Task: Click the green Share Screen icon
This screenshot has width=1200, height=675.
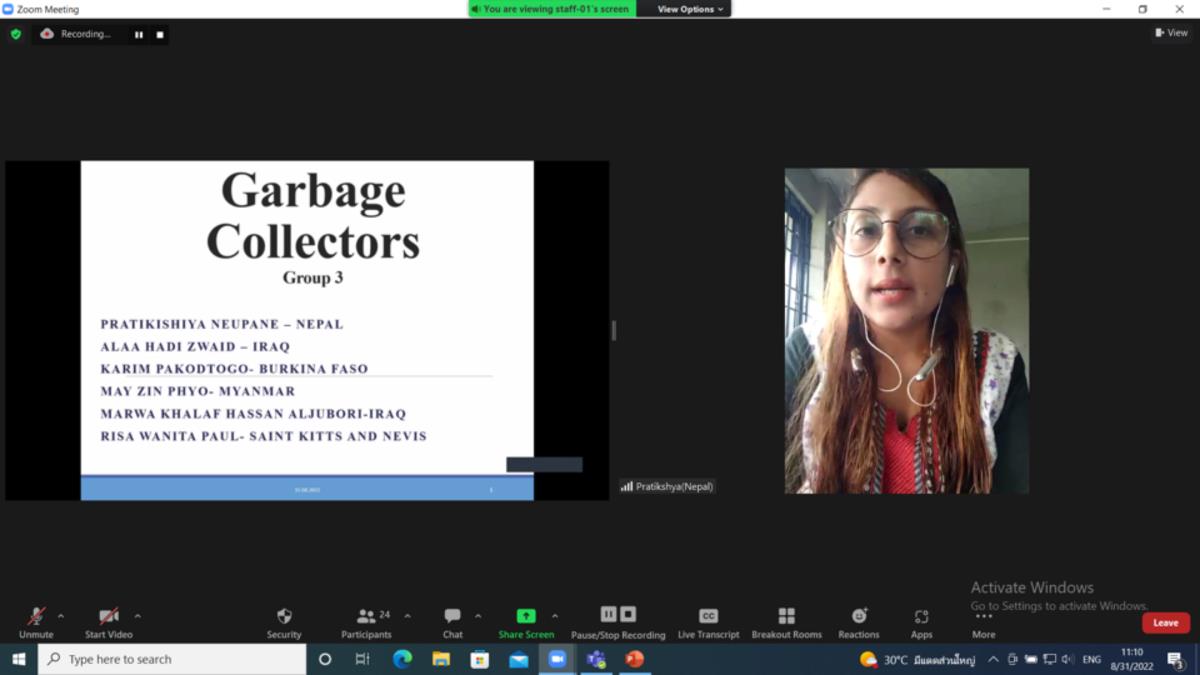Action: click(x=526, y=616)
